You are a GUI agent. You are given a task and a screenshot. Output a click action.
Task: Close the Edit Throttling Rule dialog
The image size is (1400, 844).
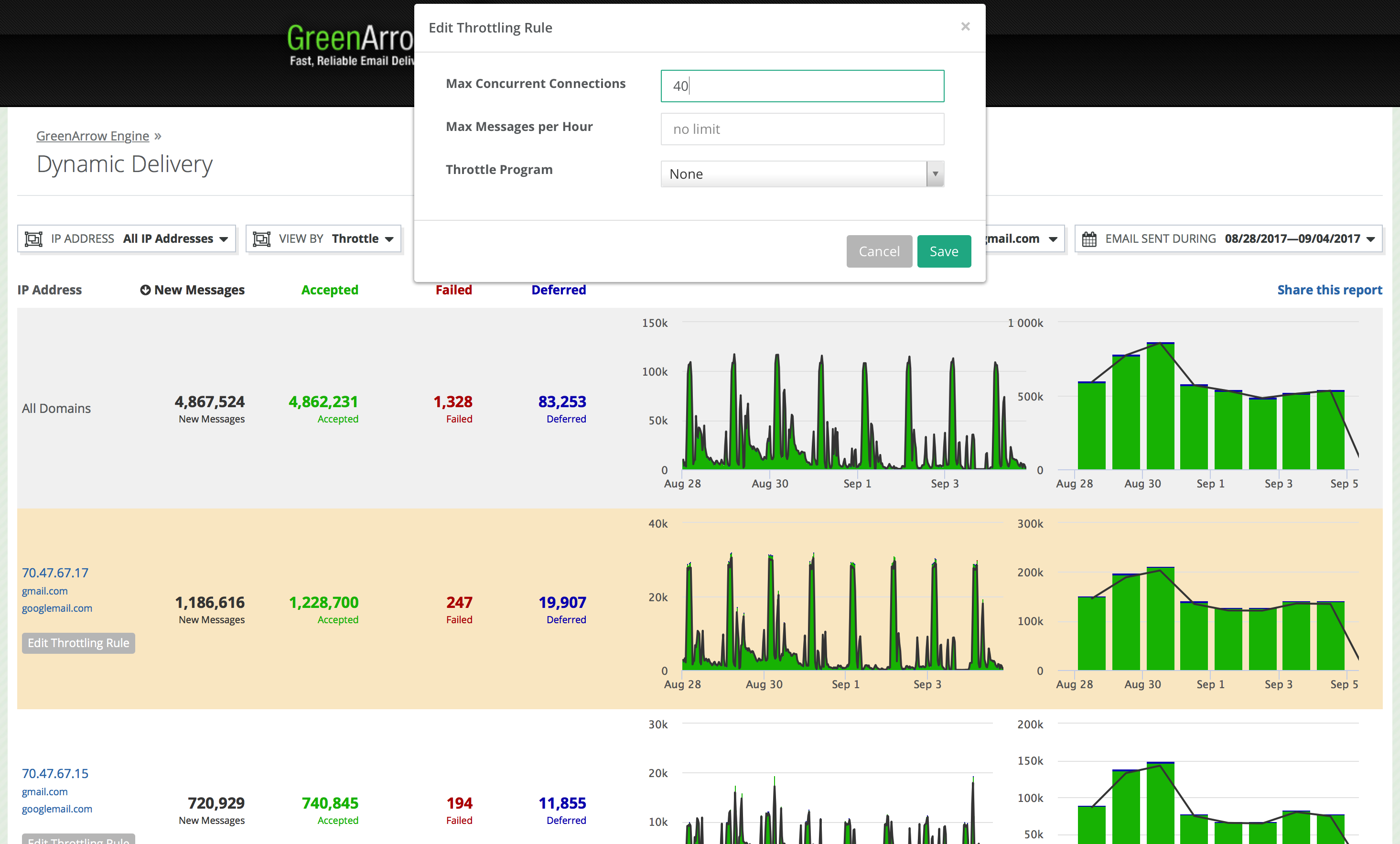tap(965, 27)
